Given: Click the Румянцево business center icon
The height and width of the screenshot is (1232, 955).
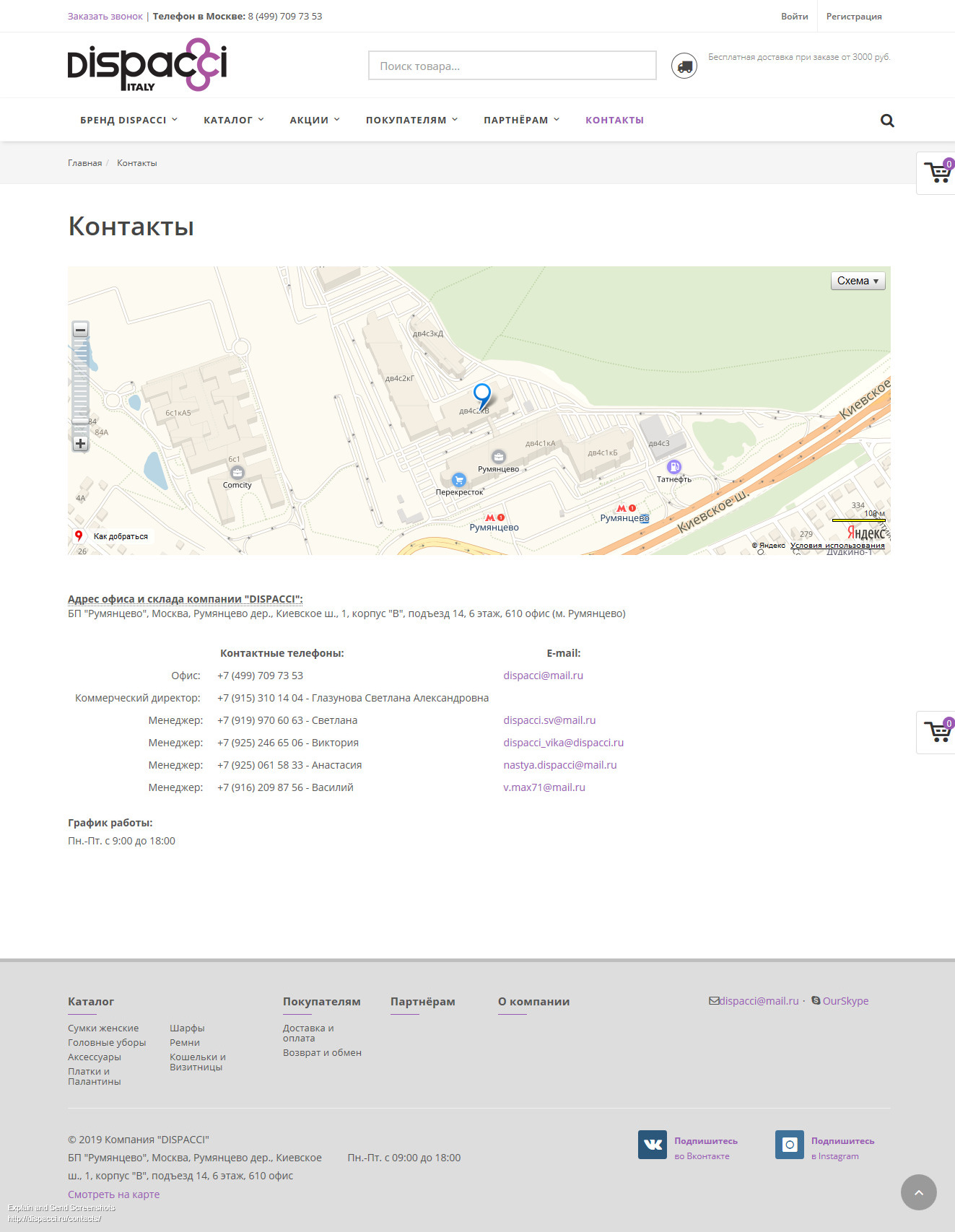Looking at the screenshot, I should tap(499, 456).
